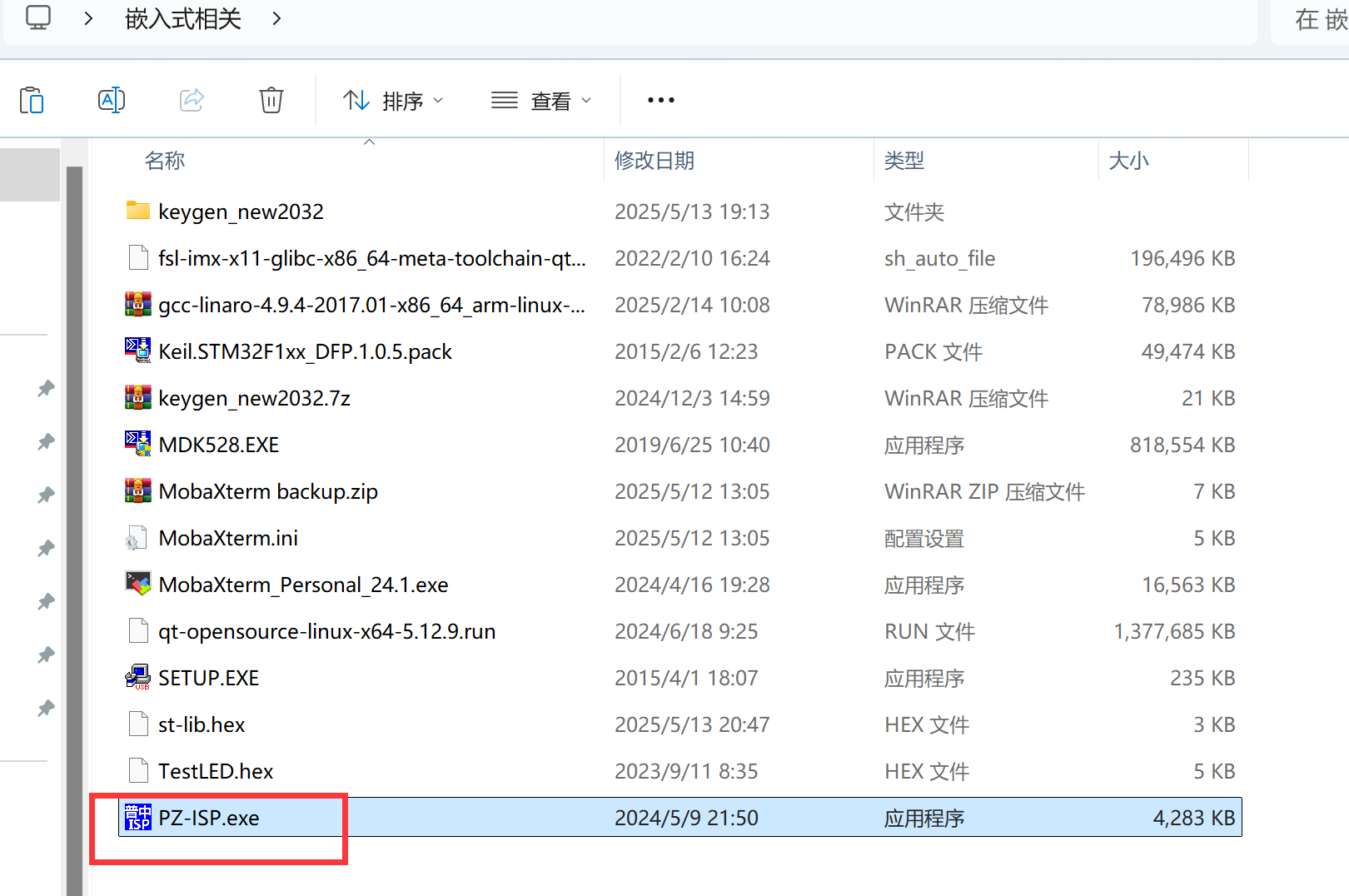Click the search box showing 在 嵌
Viewport: 1349px width, 896px height.
pyautogui.click(x=1311, y=20)
